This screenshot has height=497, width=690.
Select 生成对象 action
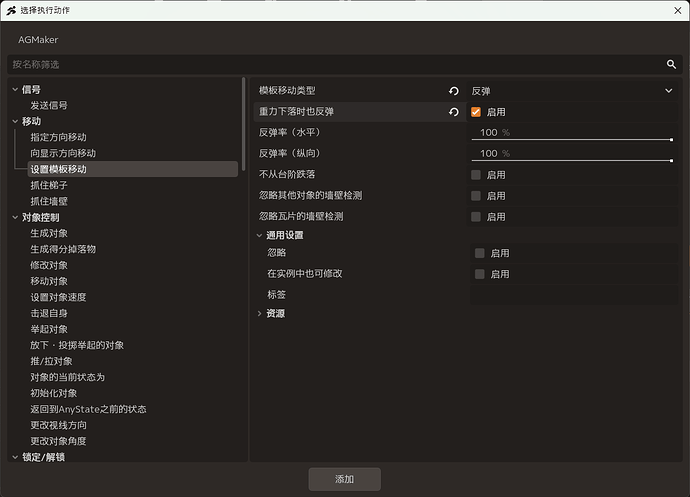tap(49, 233)
